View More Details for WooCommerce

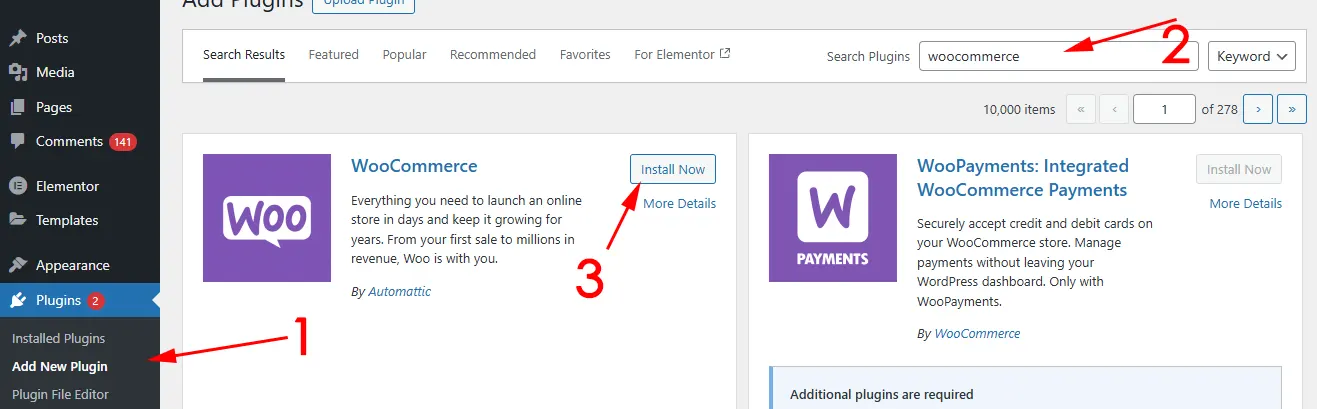point(680,203)
